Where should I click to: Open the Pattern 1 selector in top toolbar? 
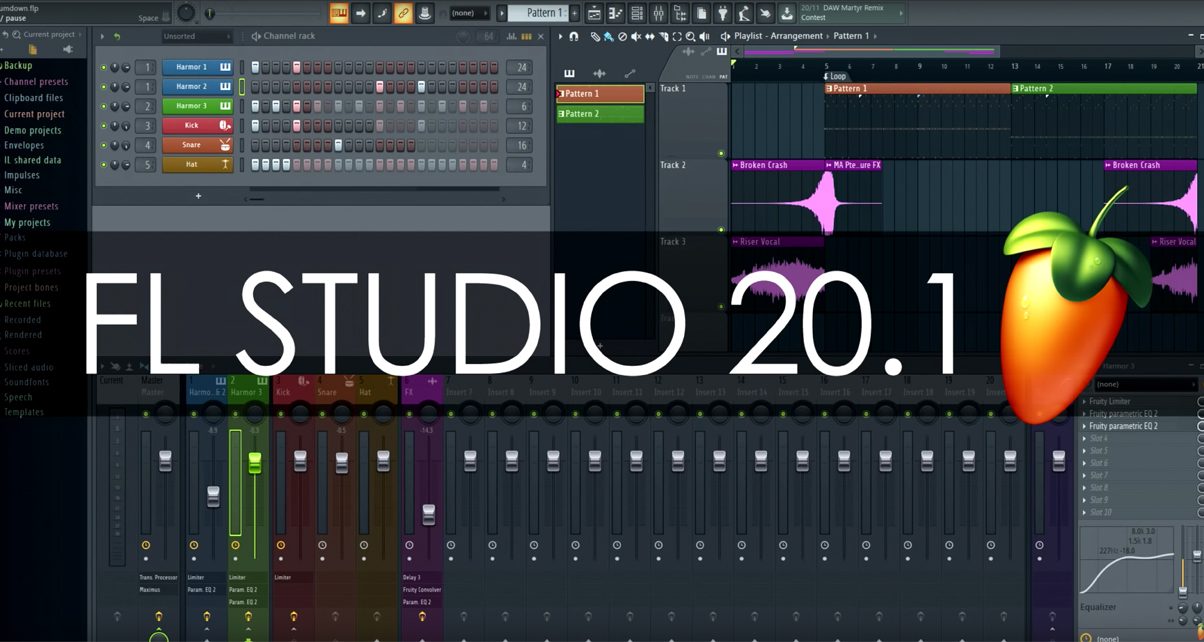point(538,13)
